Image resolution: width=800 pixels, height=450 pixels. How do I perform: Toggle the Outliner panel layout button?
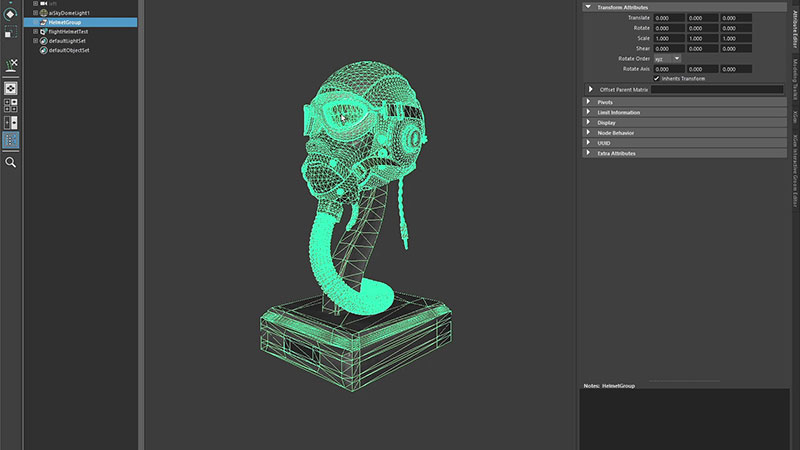11,140
